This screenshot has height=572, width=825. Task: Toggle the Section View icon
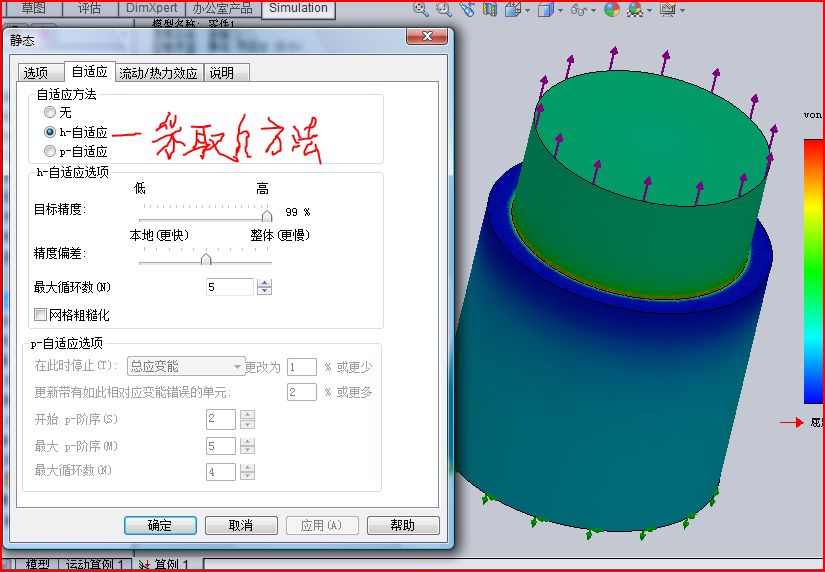click(490, 9)
